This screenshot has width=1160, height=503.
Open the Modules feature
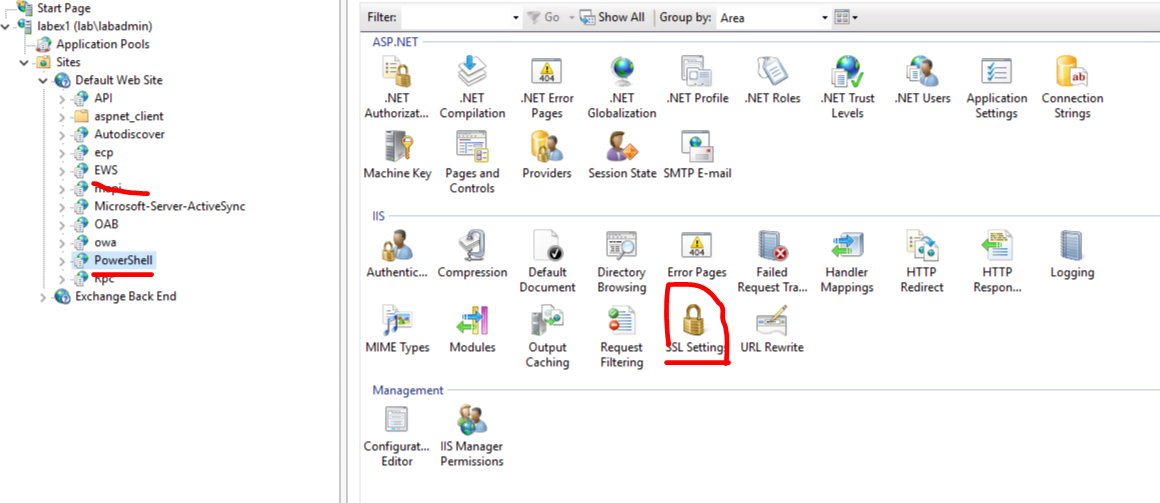point(472,330)
